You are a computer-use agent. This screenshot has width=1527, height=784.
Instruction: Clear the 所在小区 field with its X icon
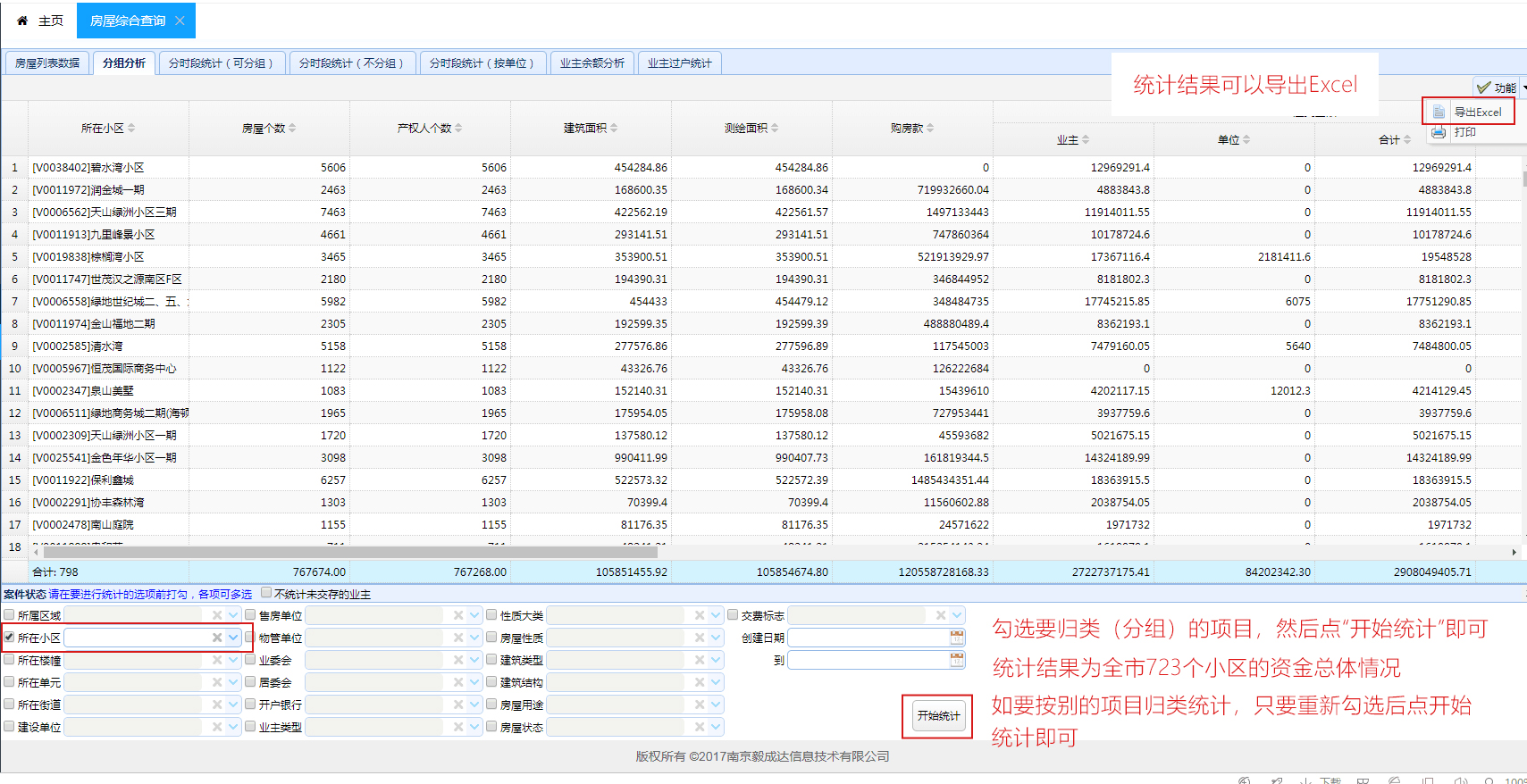[x=216, y=638]
